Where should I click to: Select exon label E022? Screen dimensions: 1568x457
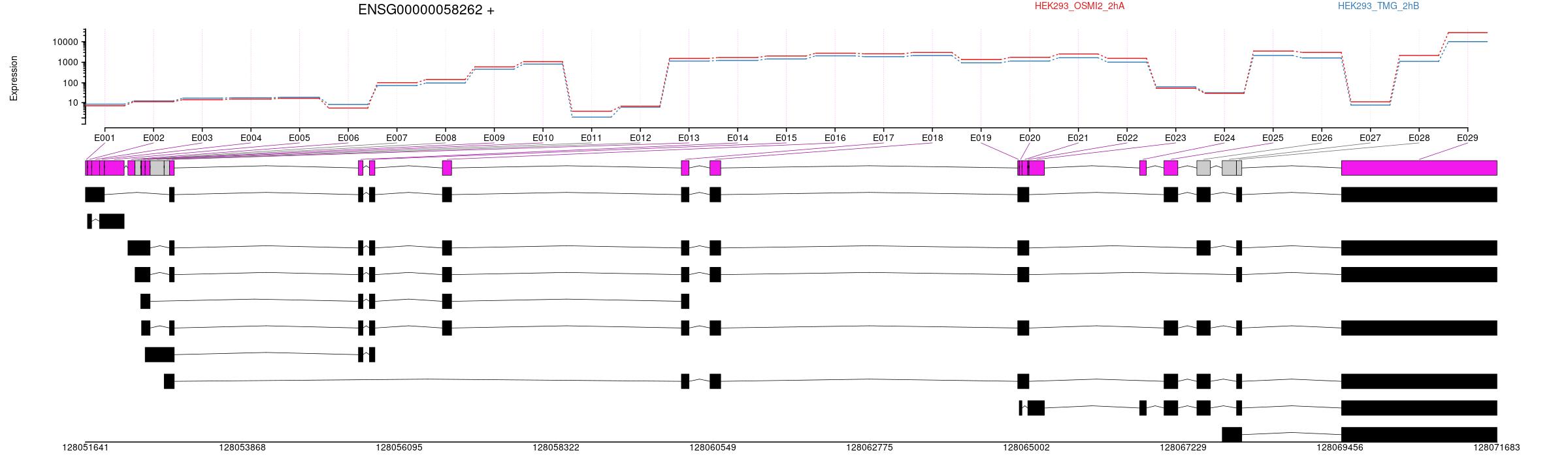[1127, 138]
